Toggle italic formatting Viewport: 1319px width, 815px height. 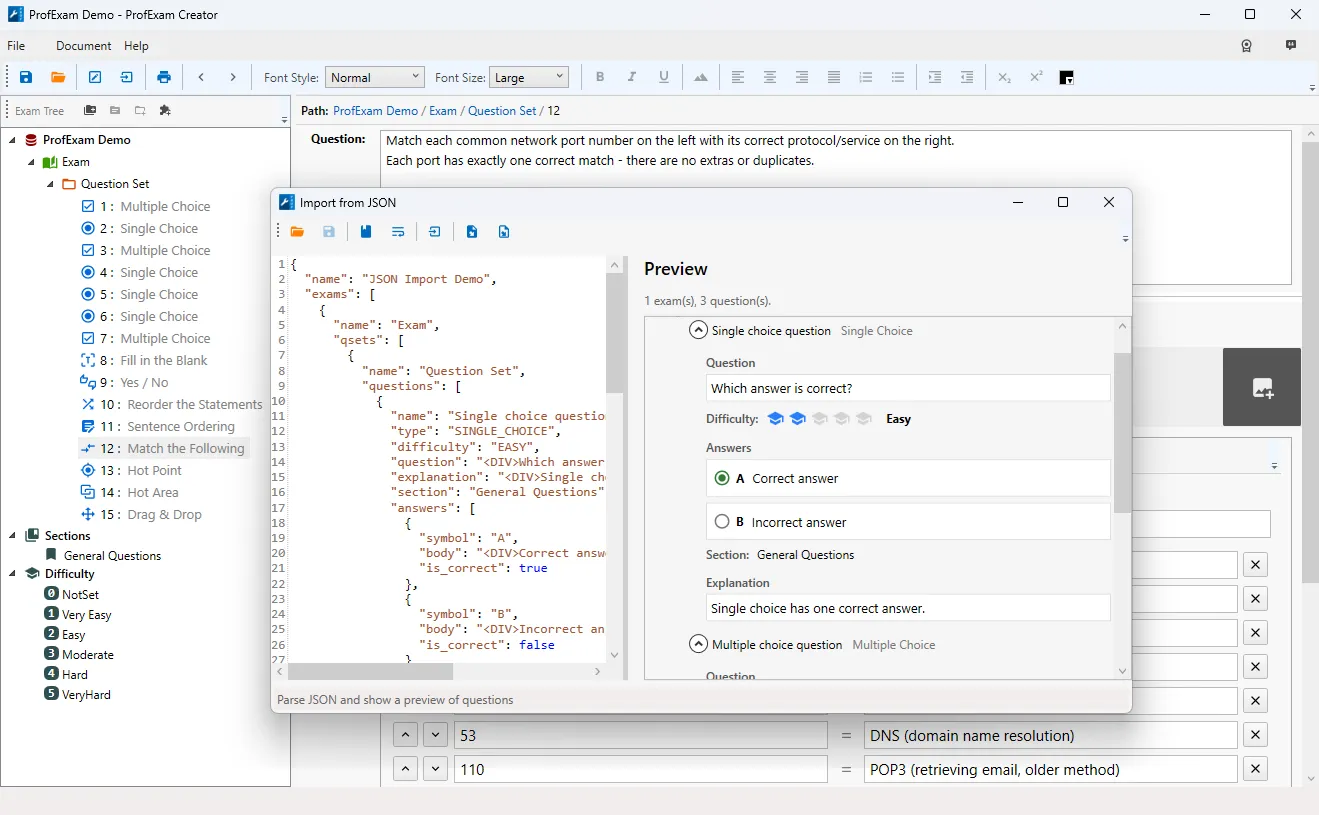(x=632, y=77)
